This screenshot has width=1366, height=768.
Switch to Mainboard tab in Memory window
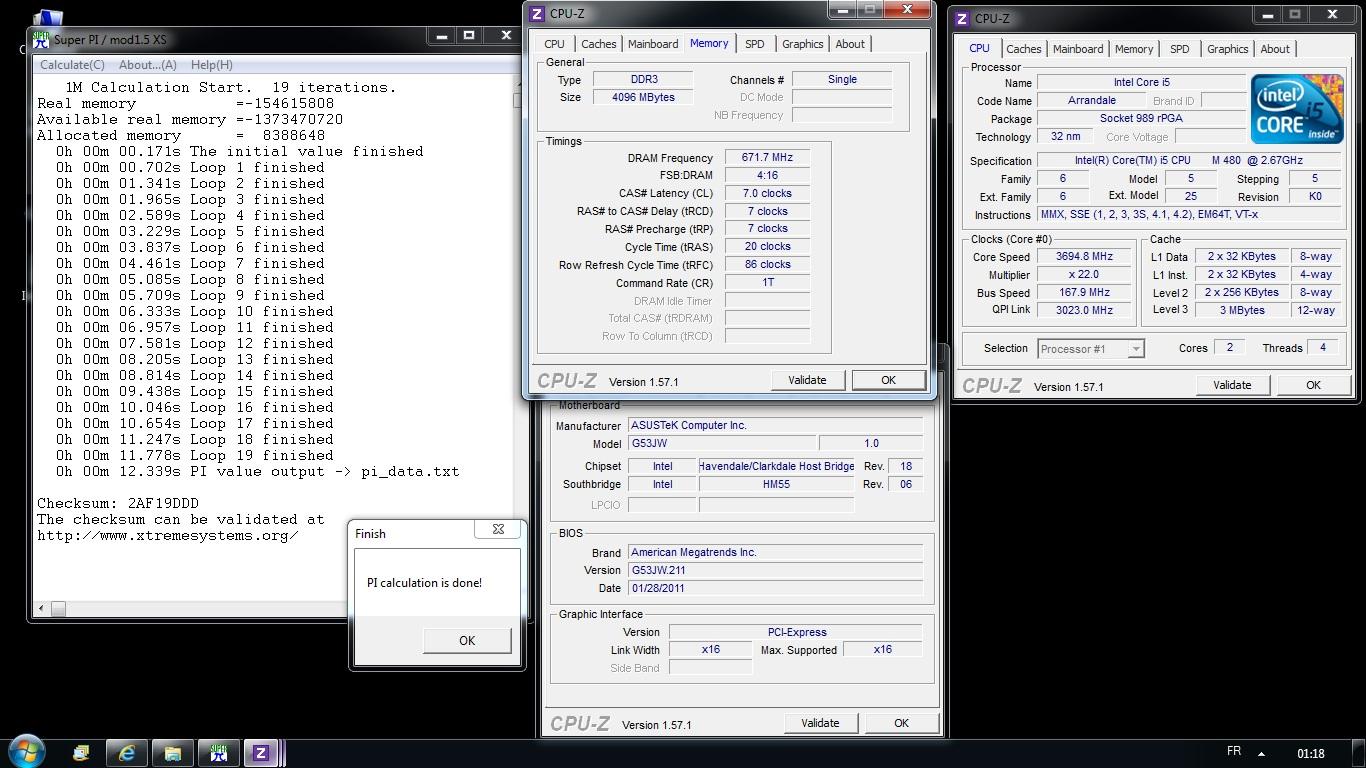pyautogui.click(x=653, y=44)
